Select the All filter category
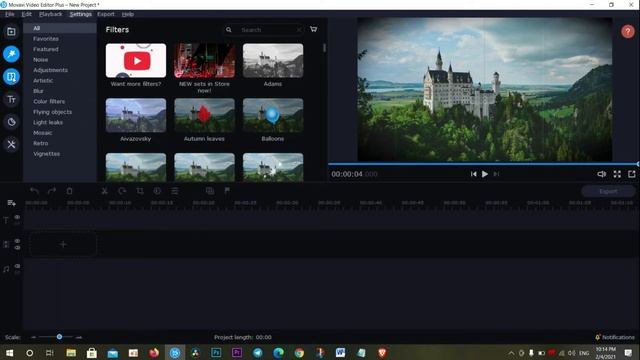Screen dimensions: 640x360 60,28
